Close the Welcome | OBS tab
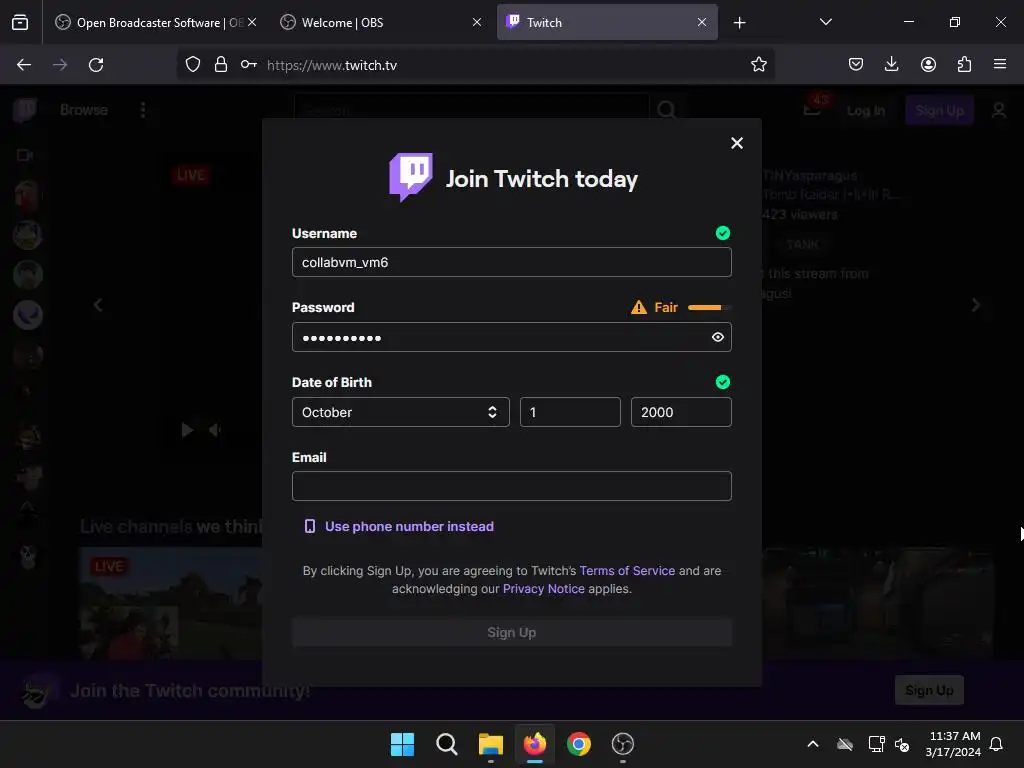This screenshot has height=768, width=1024. [477, 22]
